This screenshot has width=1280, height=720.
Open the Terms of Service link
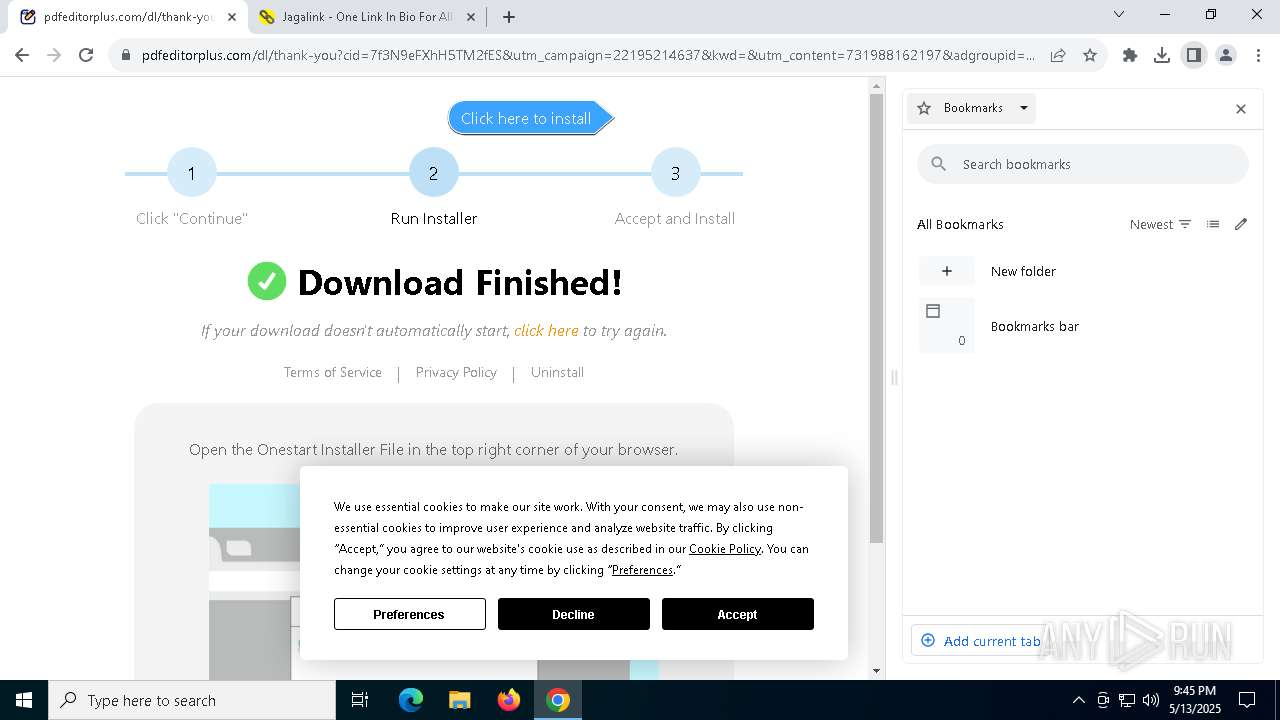coord(333,372)
